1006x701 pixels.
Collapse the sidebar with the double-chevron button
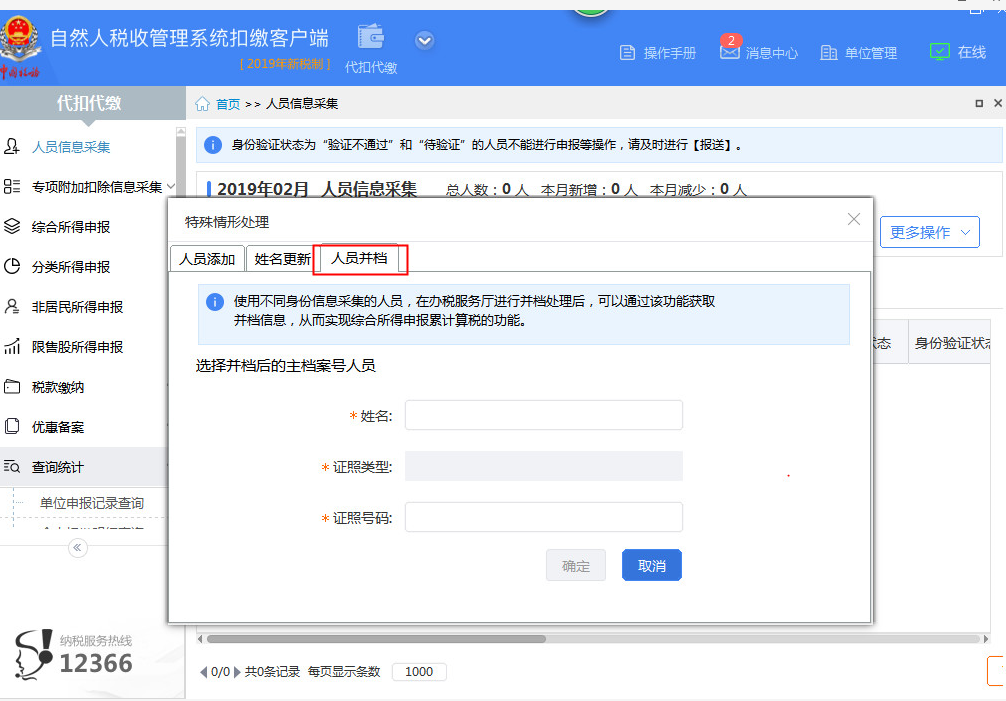pyautogui.click(x=78, y=548)
